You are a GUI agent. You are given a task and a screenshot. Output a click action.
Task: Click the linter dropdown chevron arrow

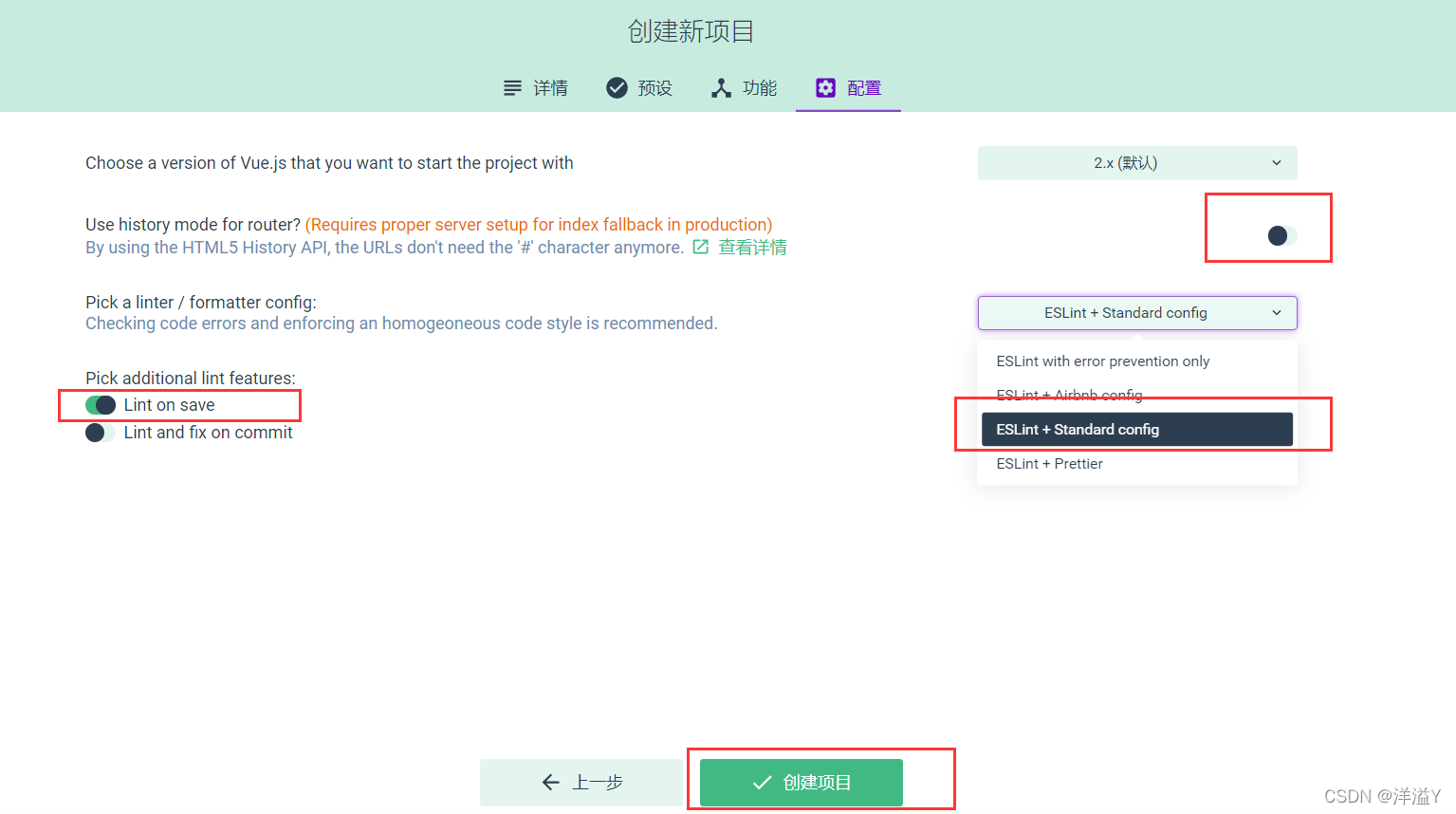1277,313
